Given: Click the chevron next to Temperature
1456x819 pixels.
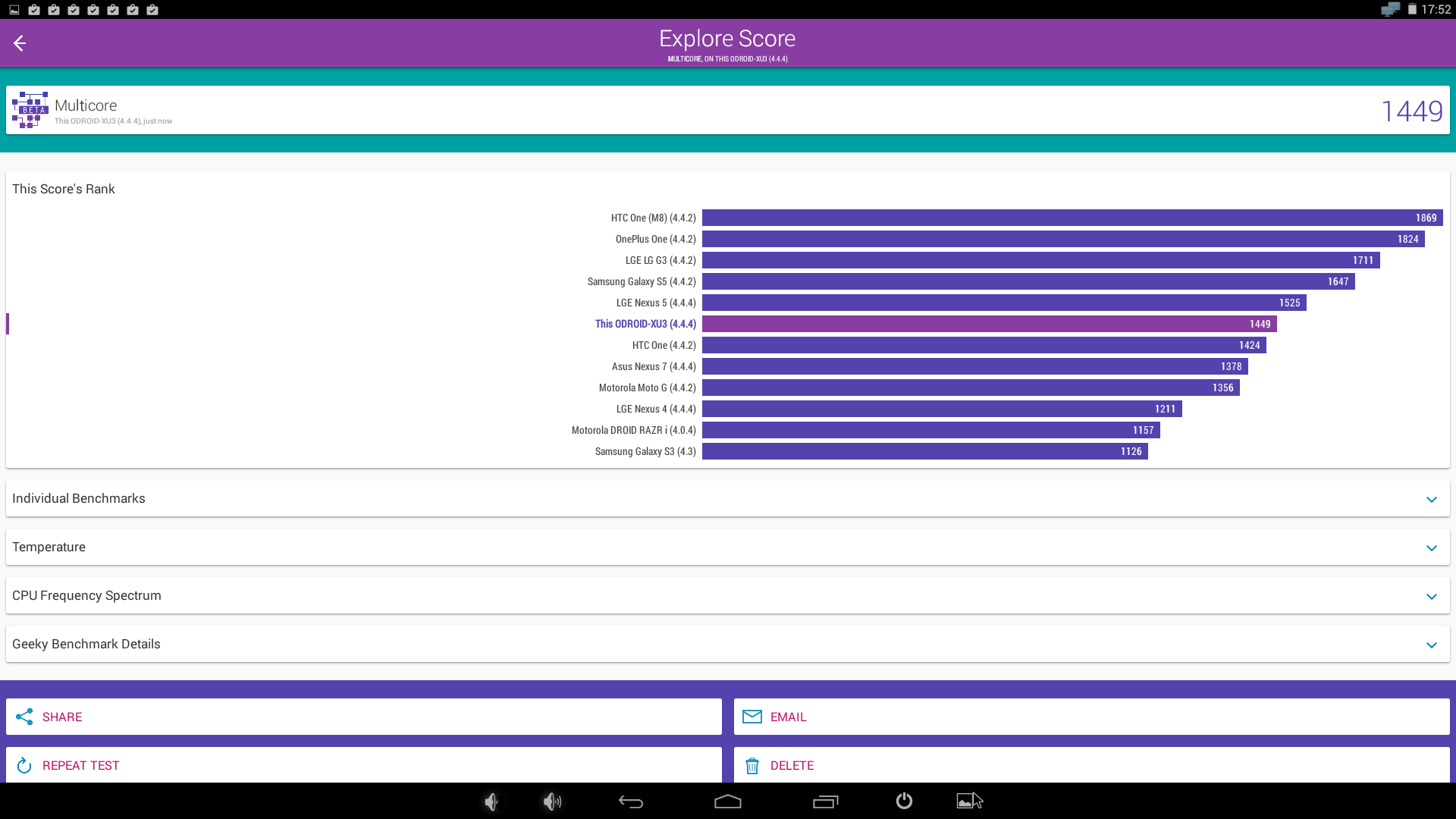Looking at the screenshot, I should point(1432,548).
